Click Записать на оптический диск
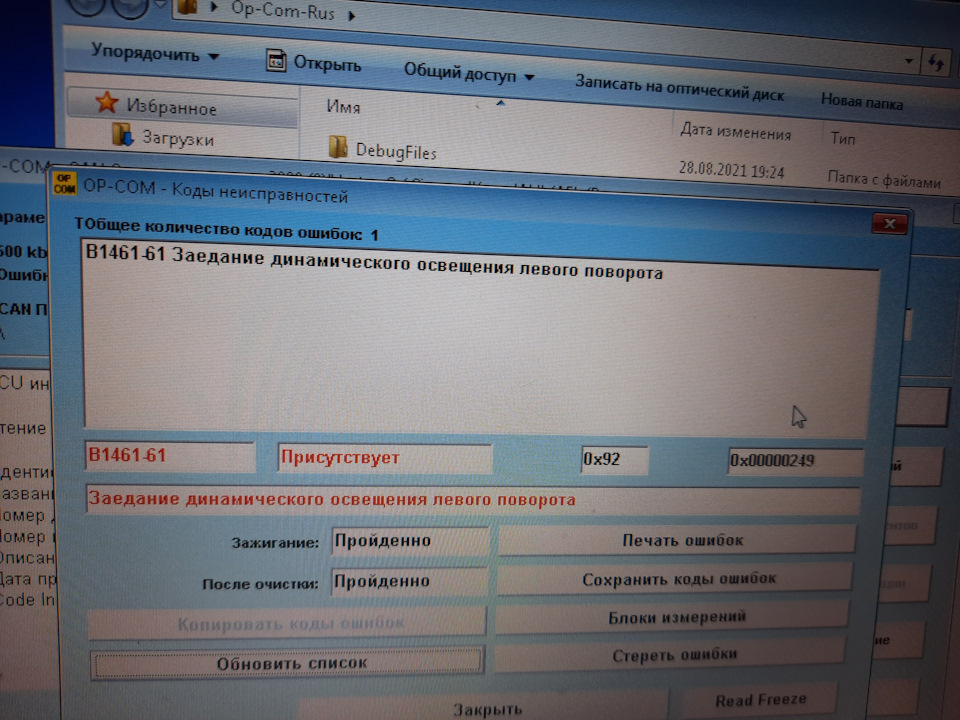Screen dimensions: 960x720 [679, 88]
